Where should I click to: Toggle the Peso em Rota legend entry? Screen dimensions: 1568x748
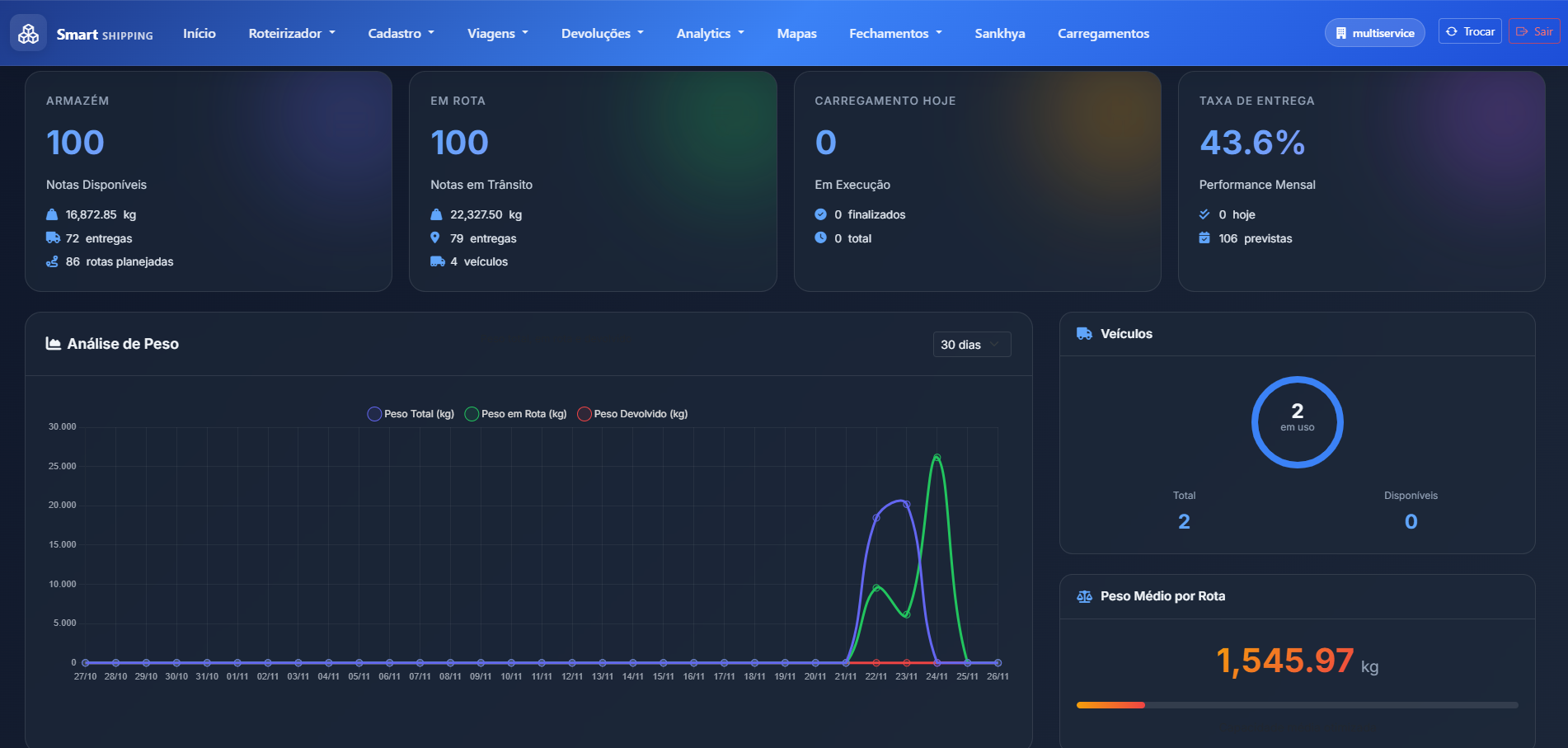[515, 413]
